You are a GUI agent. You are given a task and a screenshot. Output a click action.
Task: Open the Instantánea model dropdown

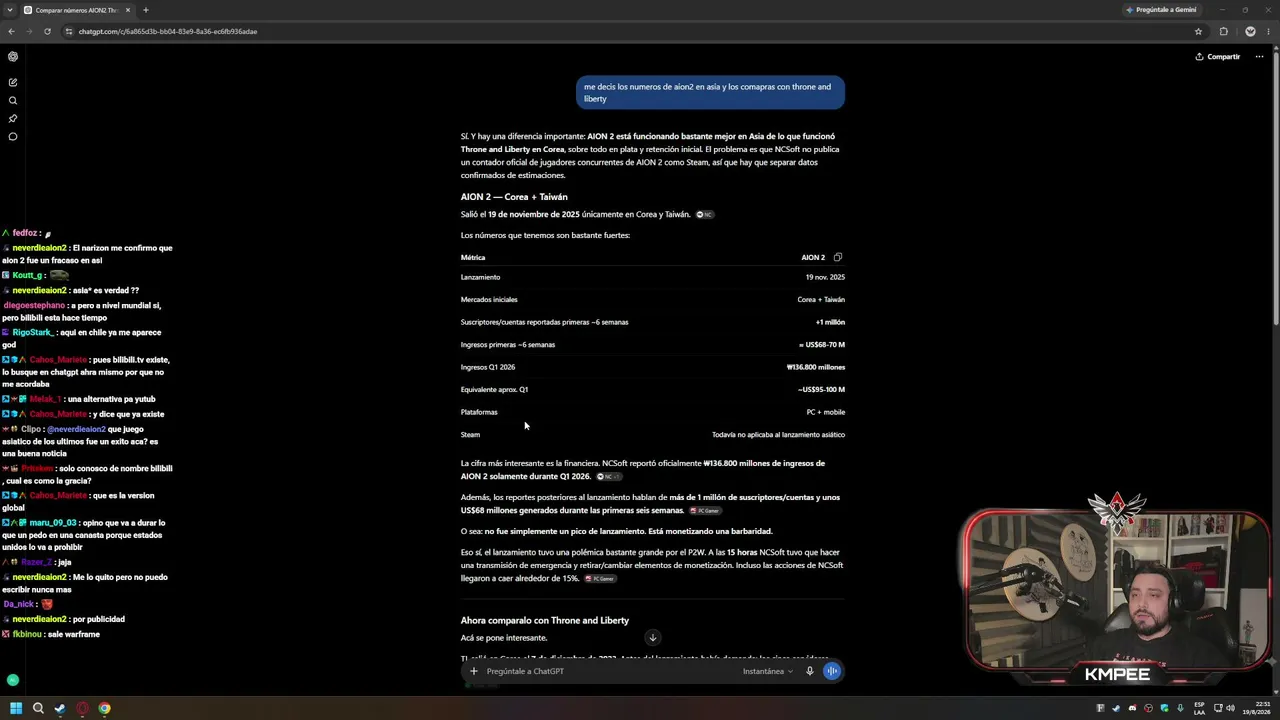pyautogui.click(x=768, y=671)
